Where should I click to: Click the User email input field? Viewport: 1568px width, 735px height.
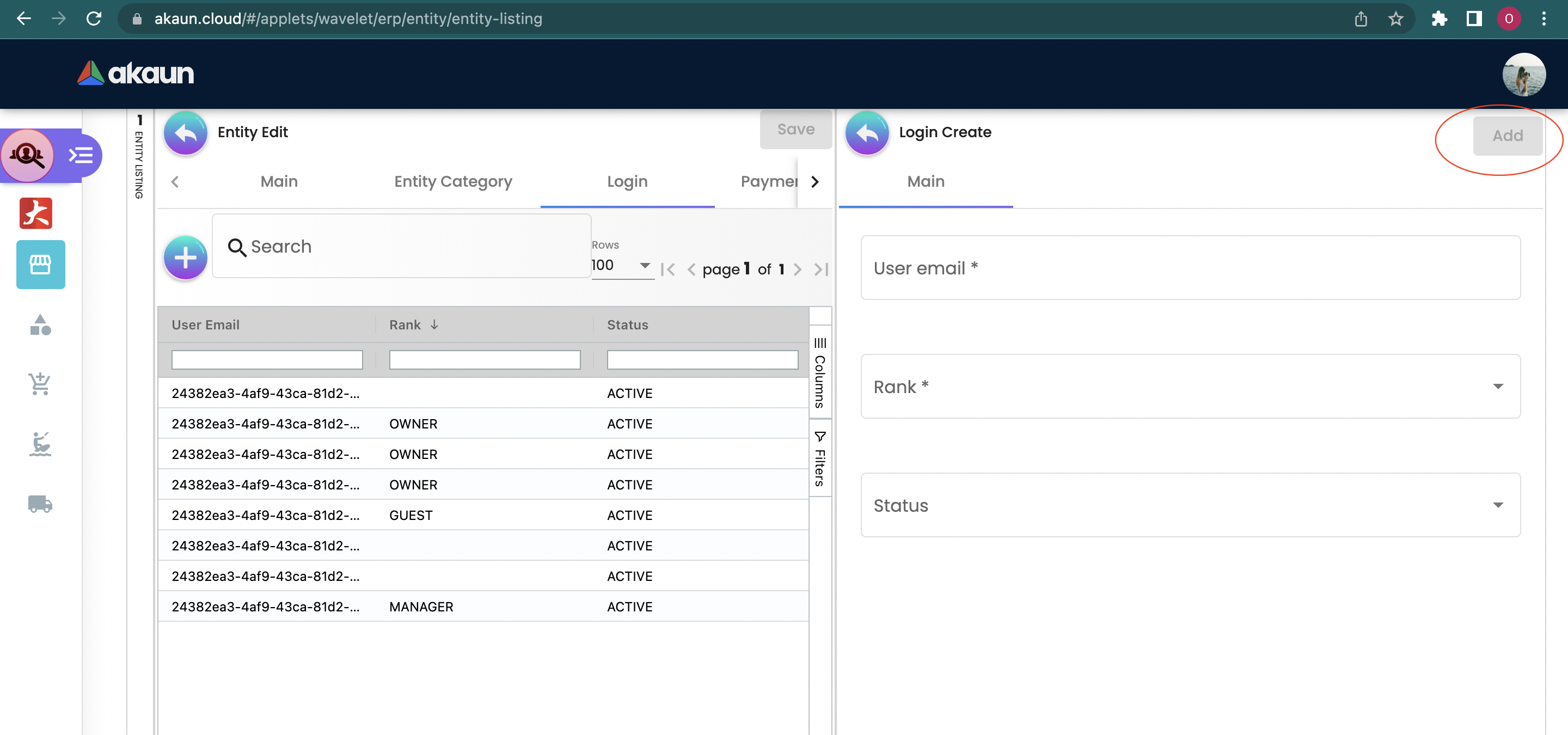point(1190,268)
